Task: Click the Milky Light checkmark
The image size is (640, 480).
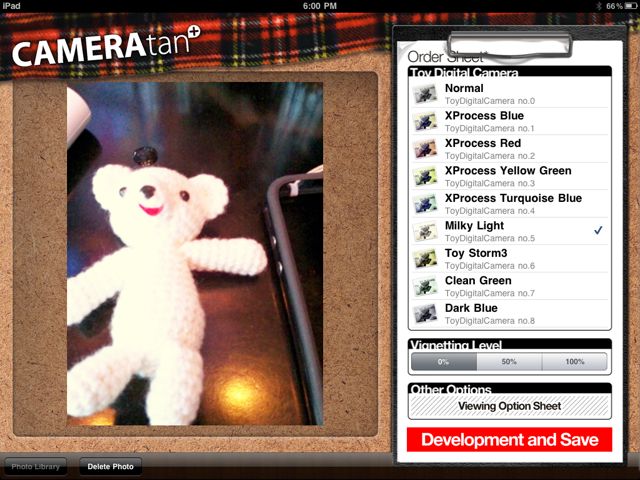Action: [598, 230]
